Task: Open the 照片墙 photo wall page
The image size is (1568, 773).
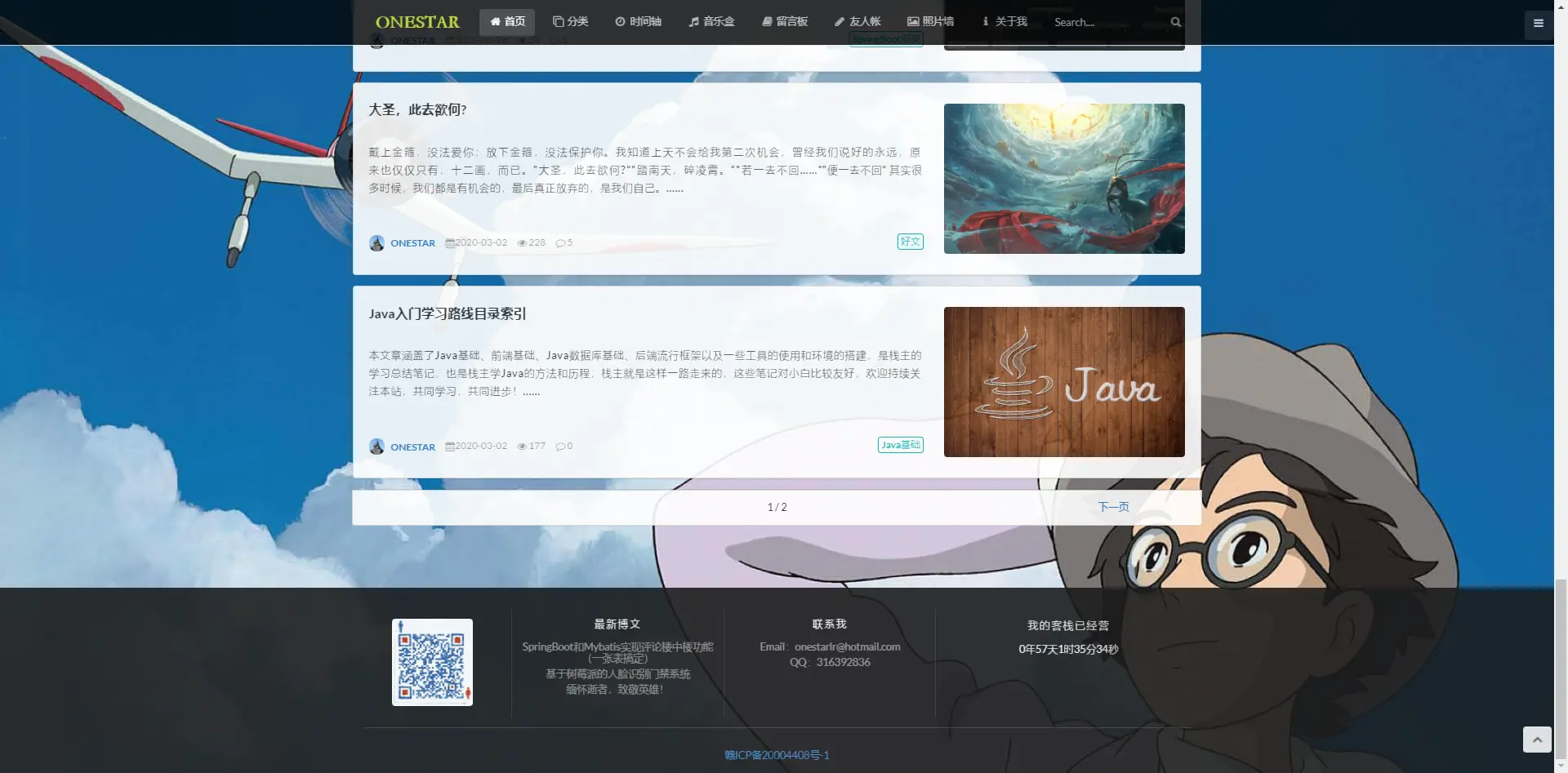Action: pyautogui.click(x=930, y=22)
